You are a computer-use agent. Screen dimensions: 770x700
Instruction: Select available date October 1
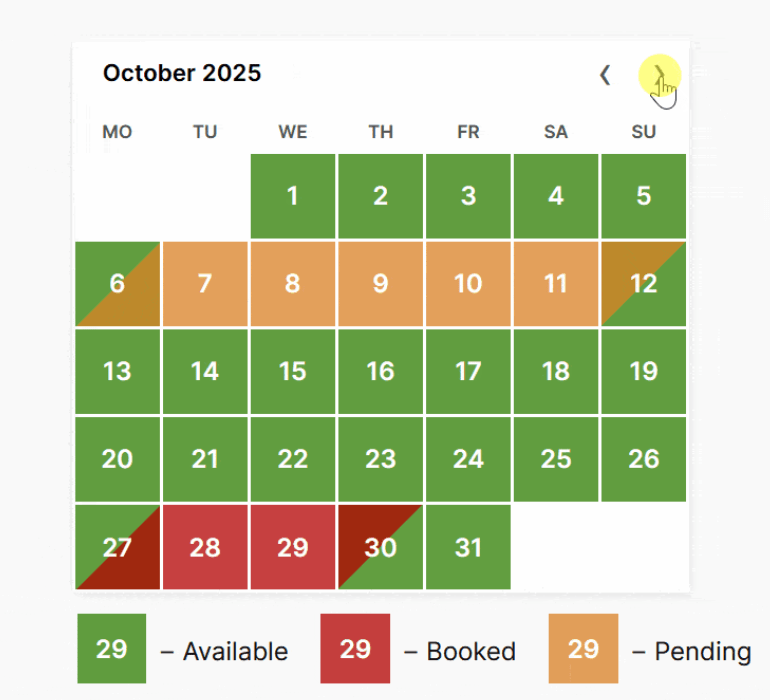(x=293, y=196)
